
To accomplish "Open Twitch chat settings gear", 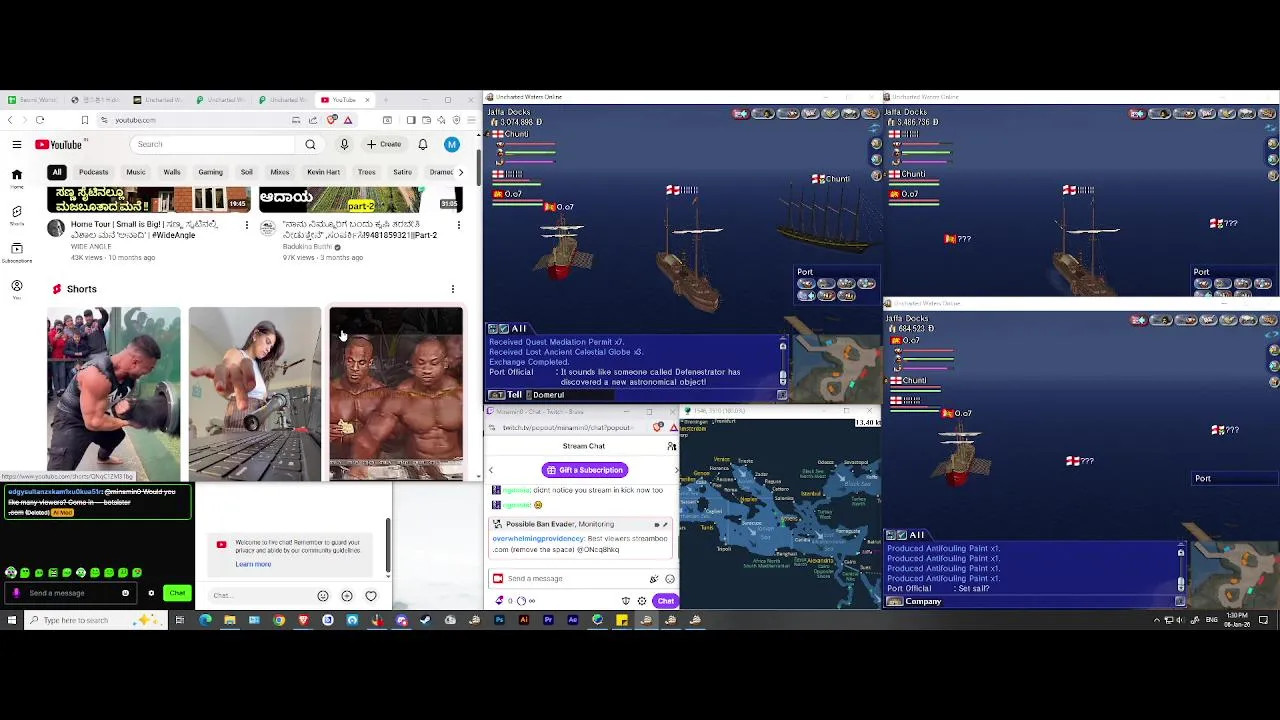I will point(642,601).
